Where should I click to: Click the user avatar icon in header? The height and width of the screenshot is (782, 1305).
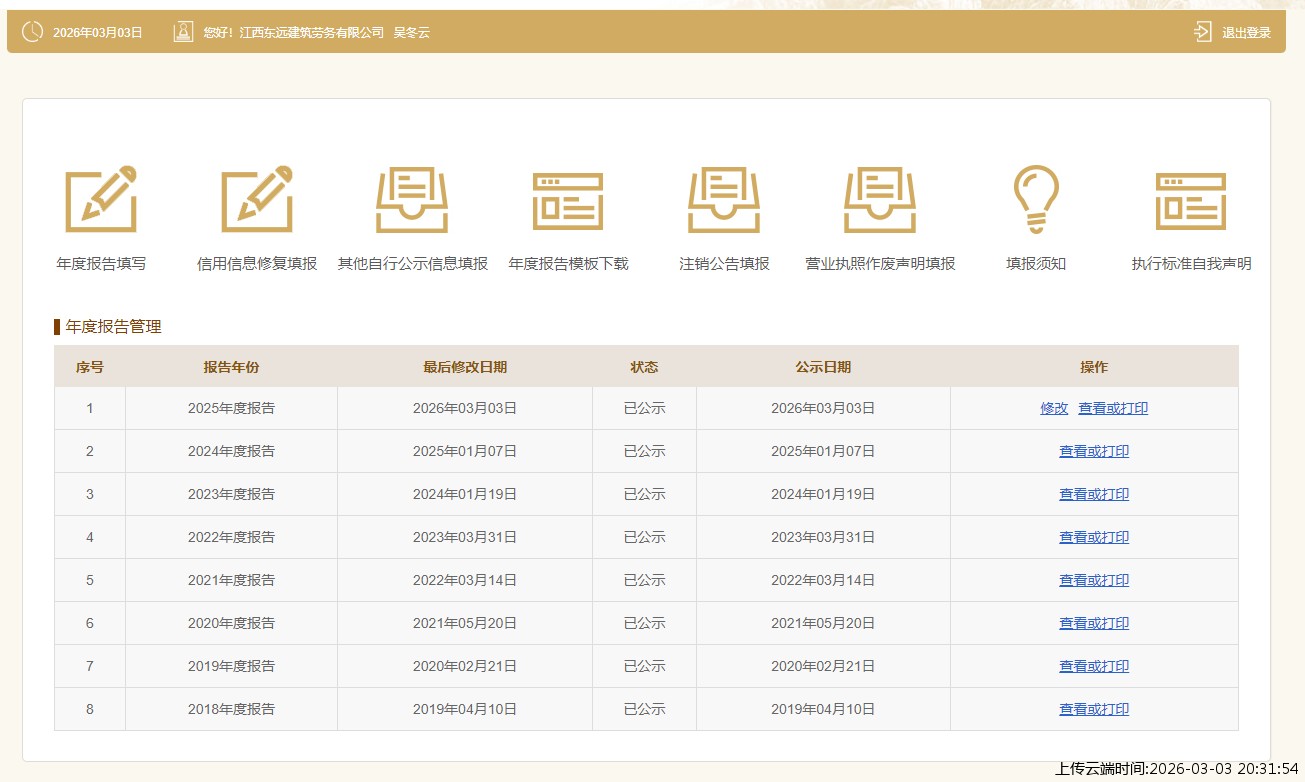(x=183, y=32)
